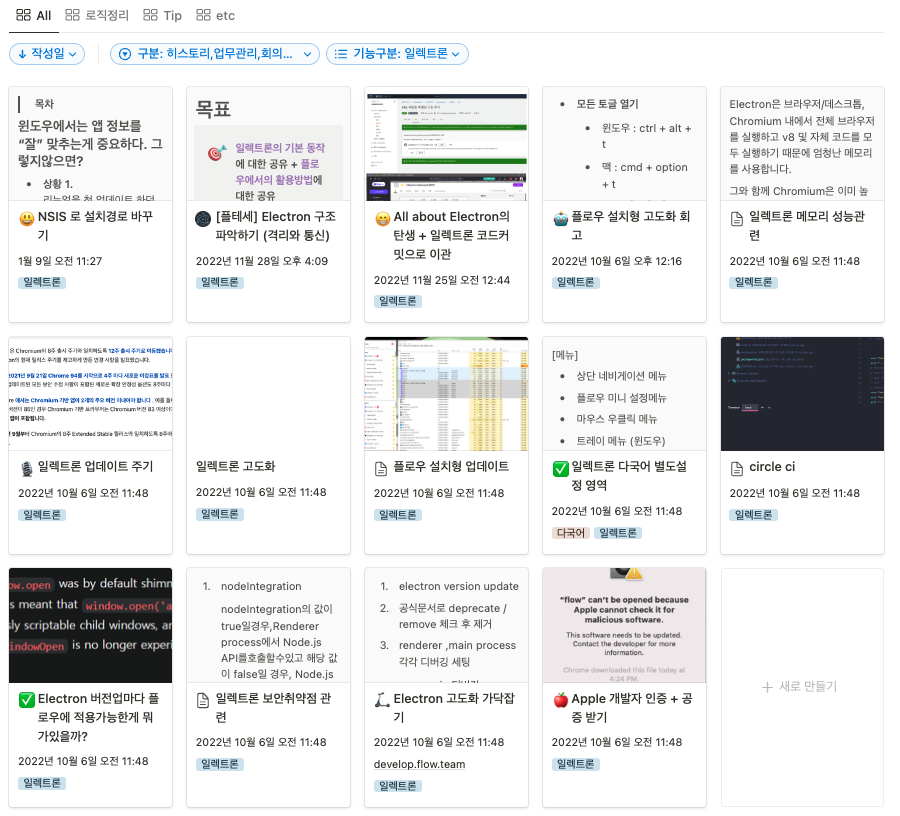Click green check icon on Electron 버전업마다 card
The height and width of the screenshot is (816, 900).
pyautogui.click(x=26, y=700)
